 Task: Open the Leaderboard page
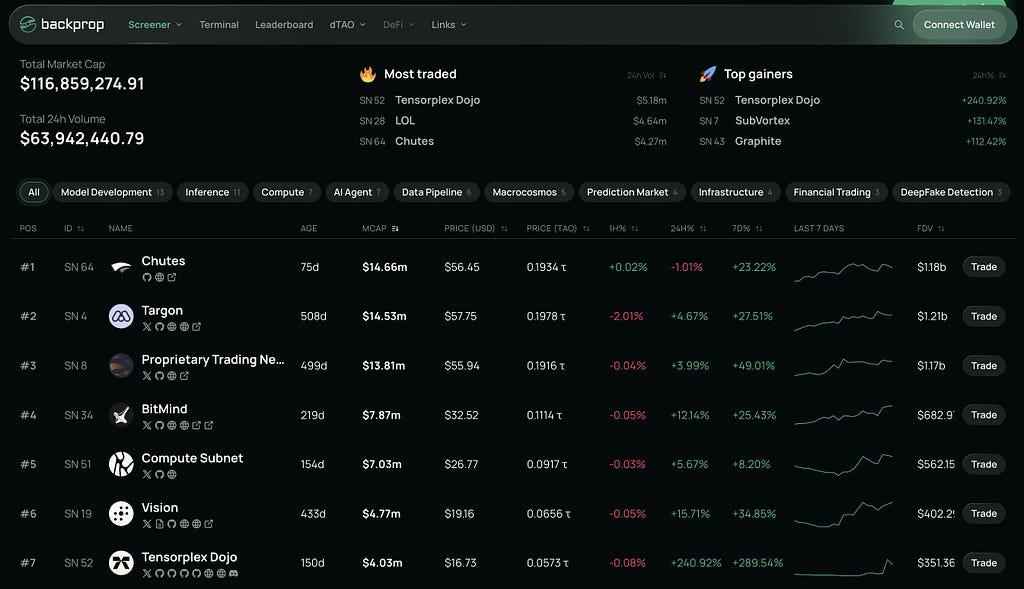point(284,25)
